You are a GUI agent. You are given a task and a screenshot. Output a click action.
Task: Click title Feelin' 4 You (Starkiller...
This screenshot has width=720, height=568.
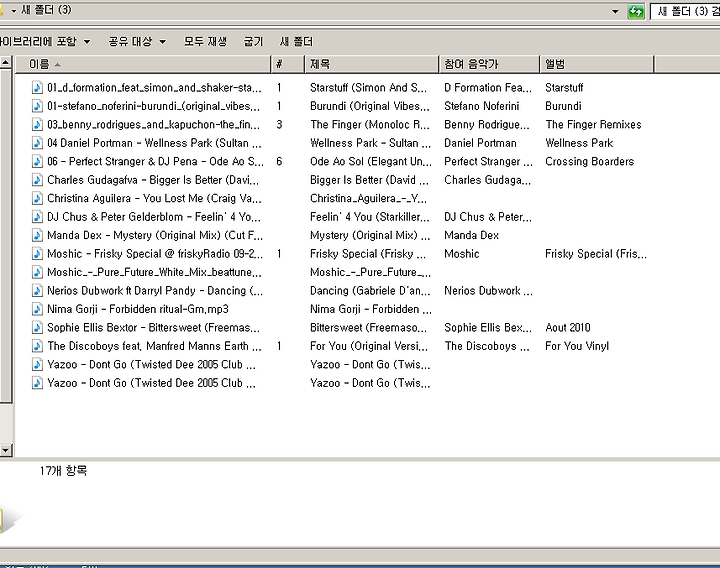(370, 217)
